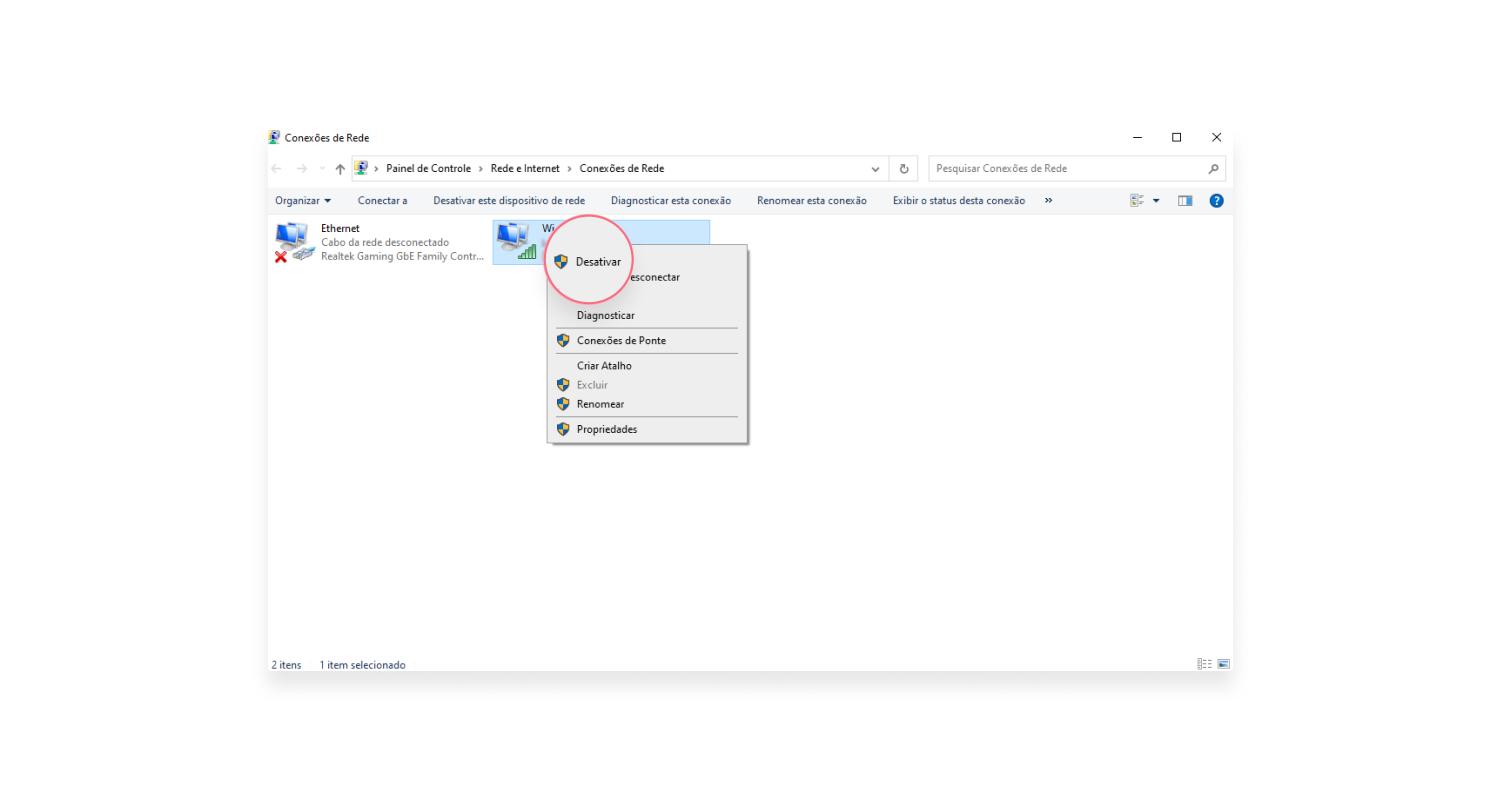Click Painel de Controle in the breadcrumb
Image resolution: width=1500 pixels, height=800 pixels.
(428, 168)
